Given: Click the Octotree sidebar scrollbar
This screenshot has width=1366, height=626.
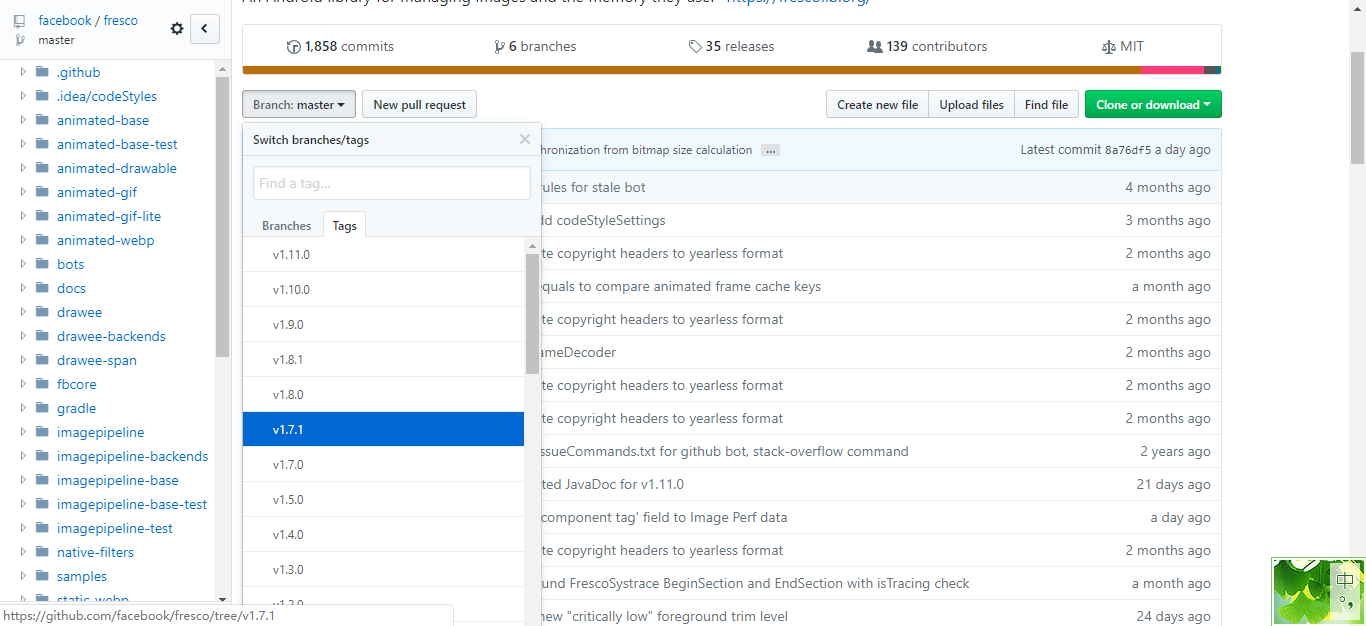Looking at the screenshot, I should click(223, 216).
